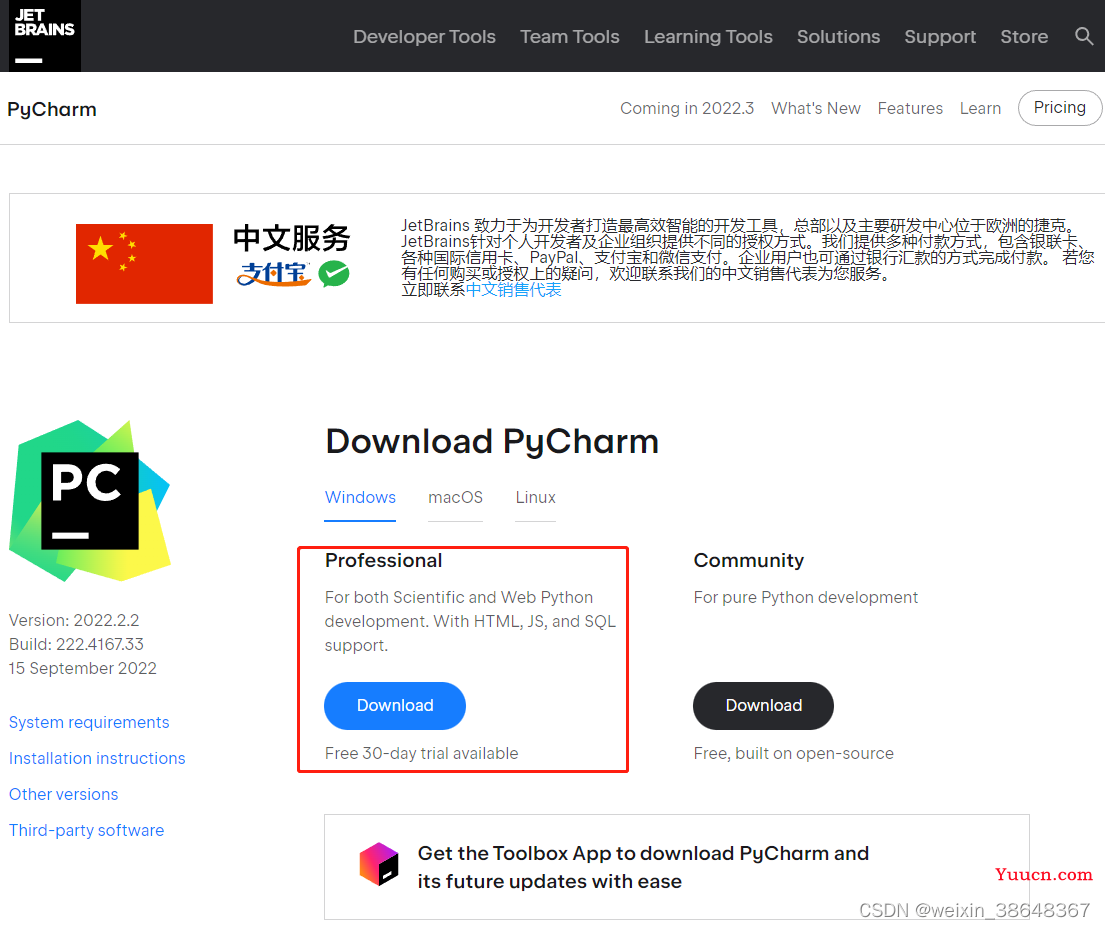Click the PyCharm product title
This screenshot has height=929, width=1105.
[52, 109]
